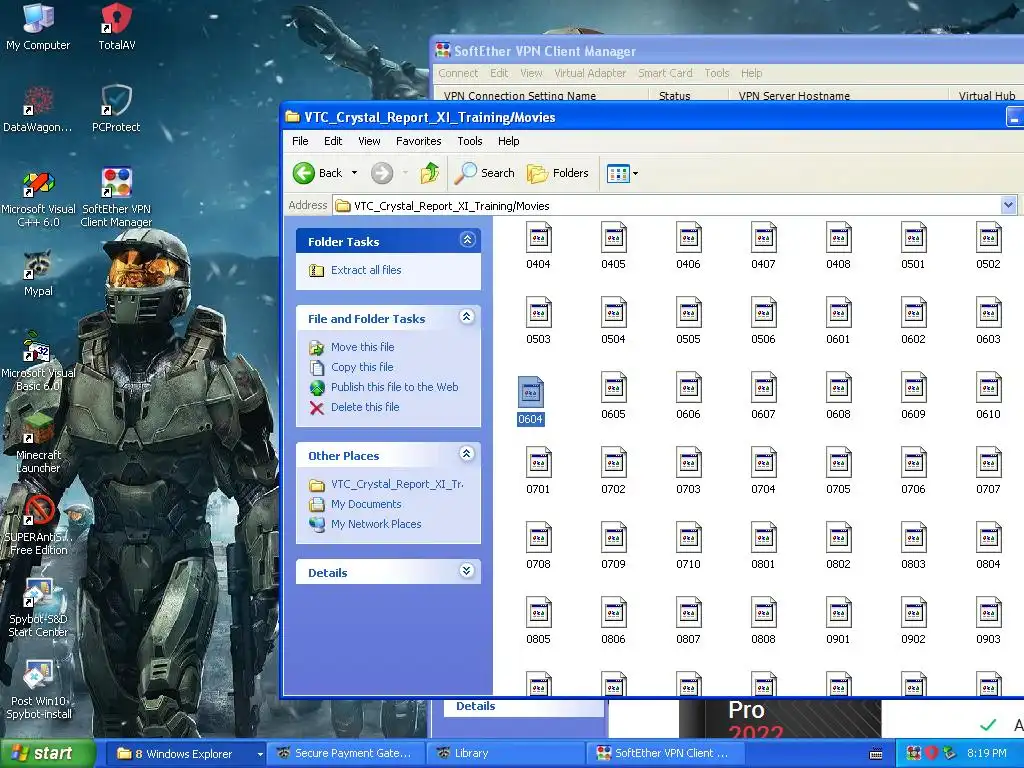Open Virtual Adapter menu in SoftEther window

click(590, 73)
